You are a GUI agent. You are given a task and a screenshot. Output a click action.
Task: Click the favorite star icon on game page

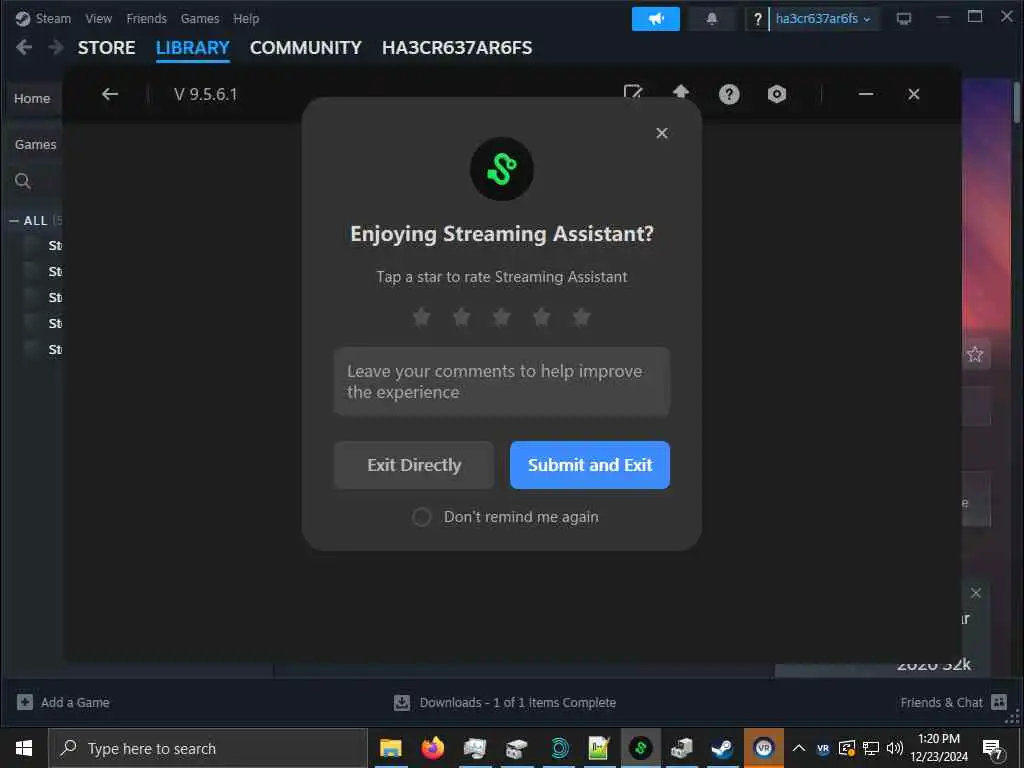point(975,354)
